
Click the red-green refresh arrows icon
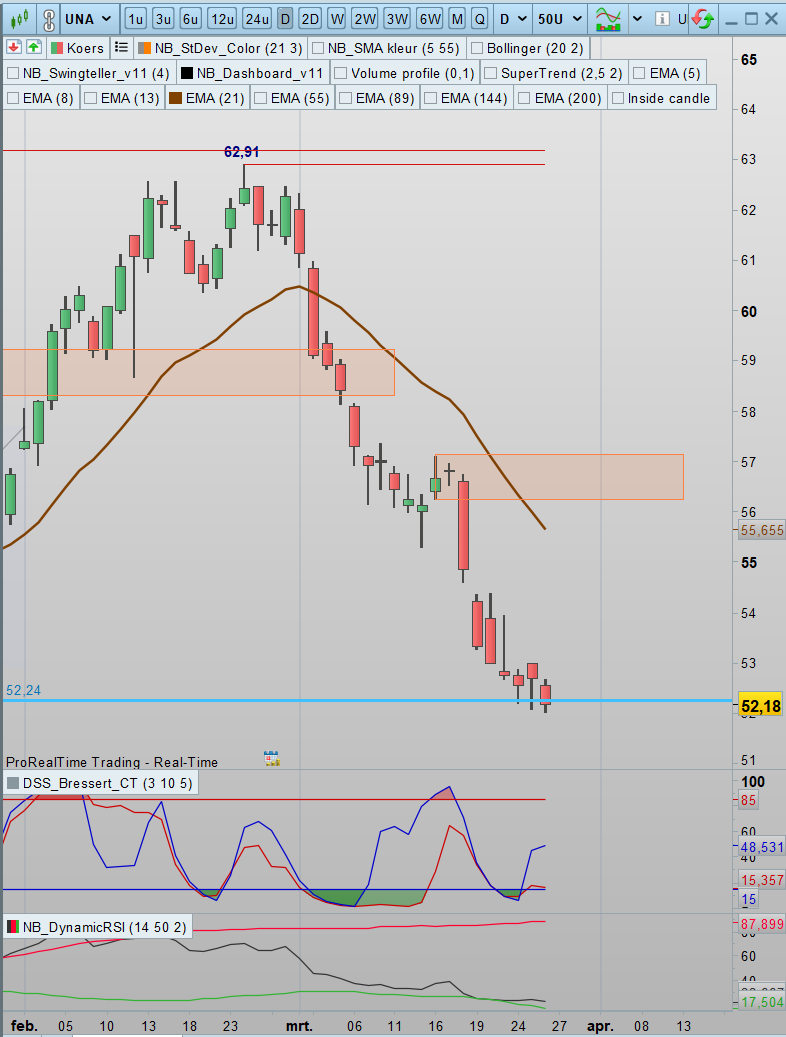[x=703, y=19]
